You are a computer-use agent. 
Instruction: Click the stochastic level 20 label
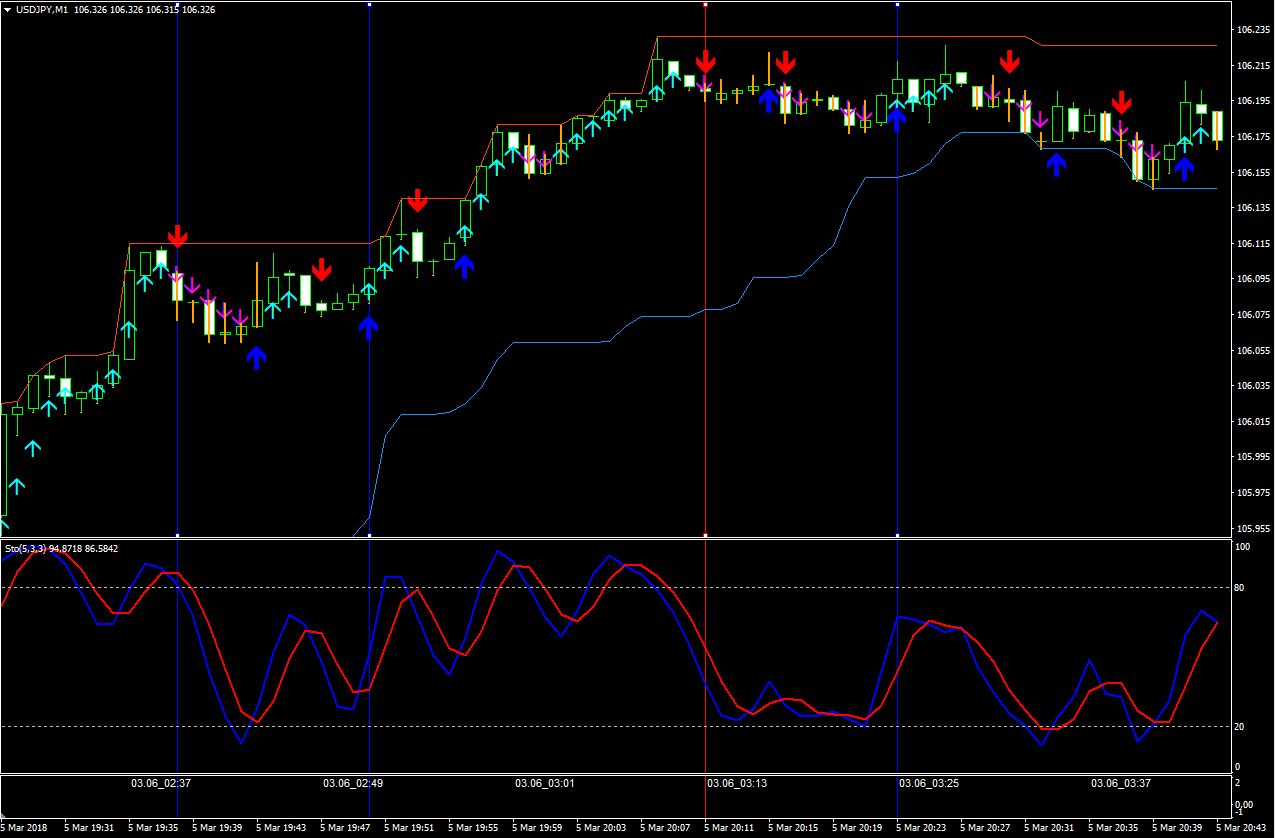point(1240,727)
